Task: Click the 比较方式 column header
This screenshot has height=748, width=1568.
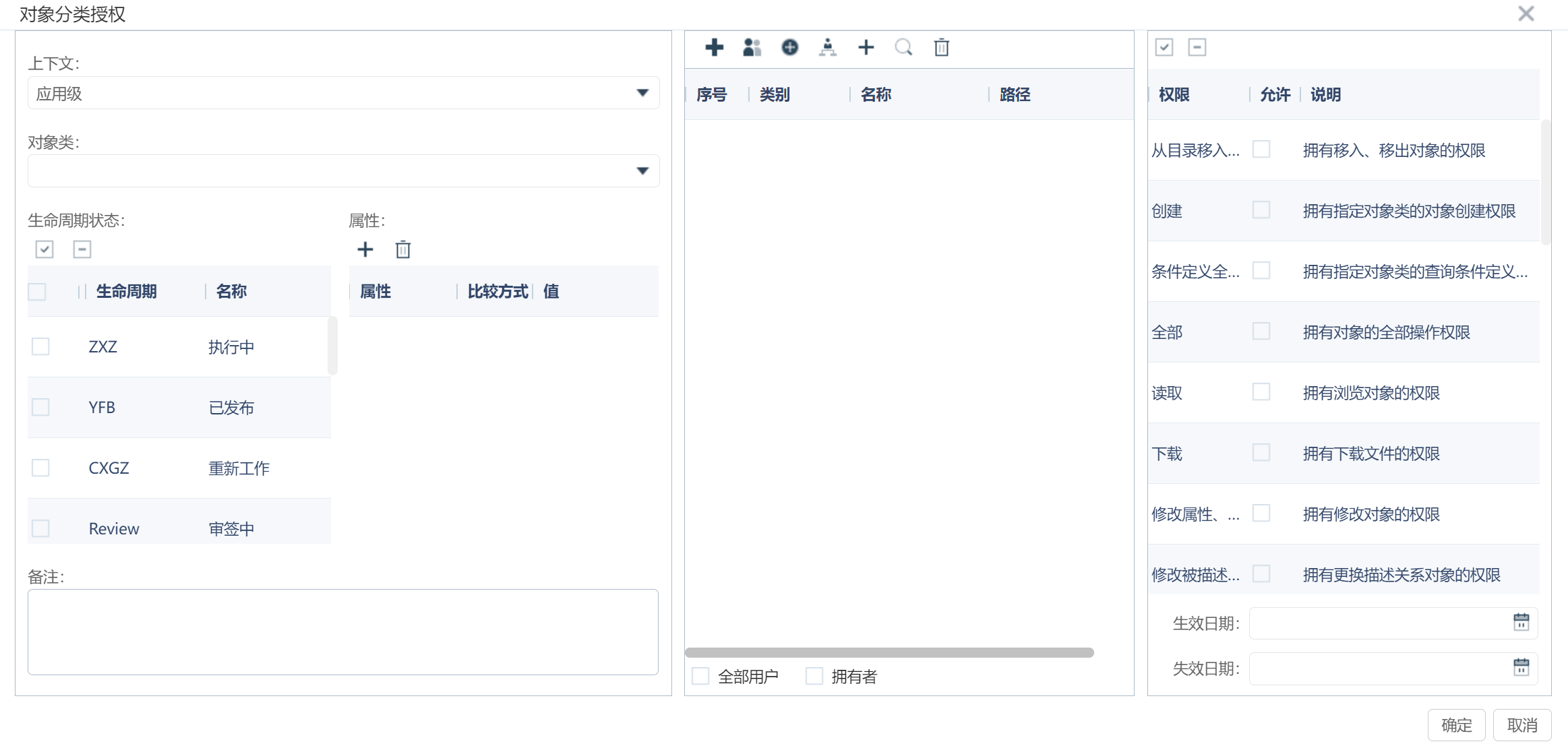Action: click(497, 291)
